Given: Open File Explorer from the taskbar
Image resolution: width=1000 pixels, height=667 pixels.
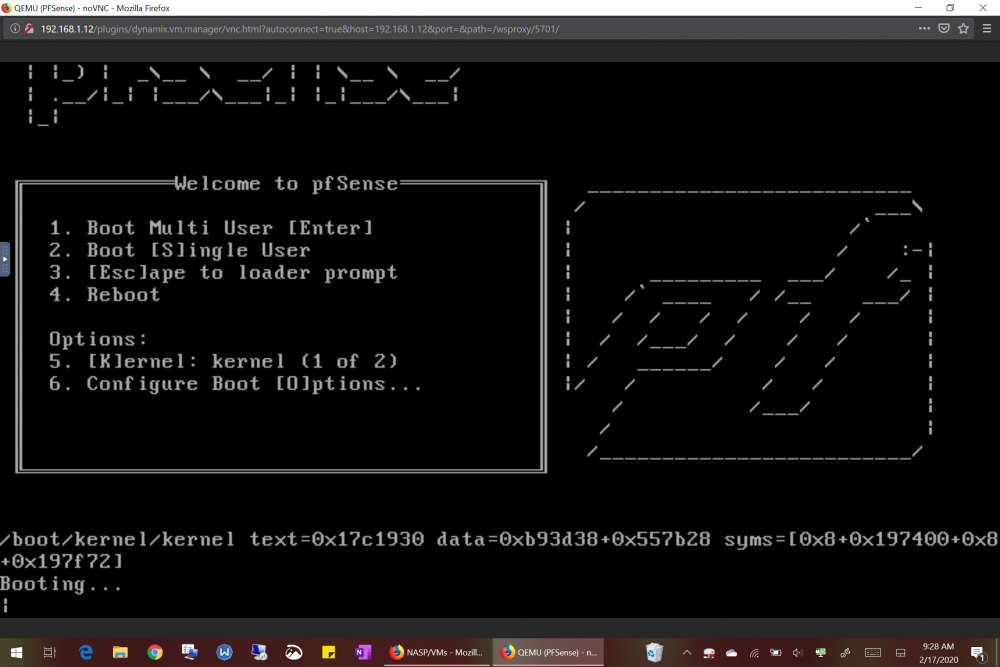Looking at the screenshot, I should pos(120,652).
